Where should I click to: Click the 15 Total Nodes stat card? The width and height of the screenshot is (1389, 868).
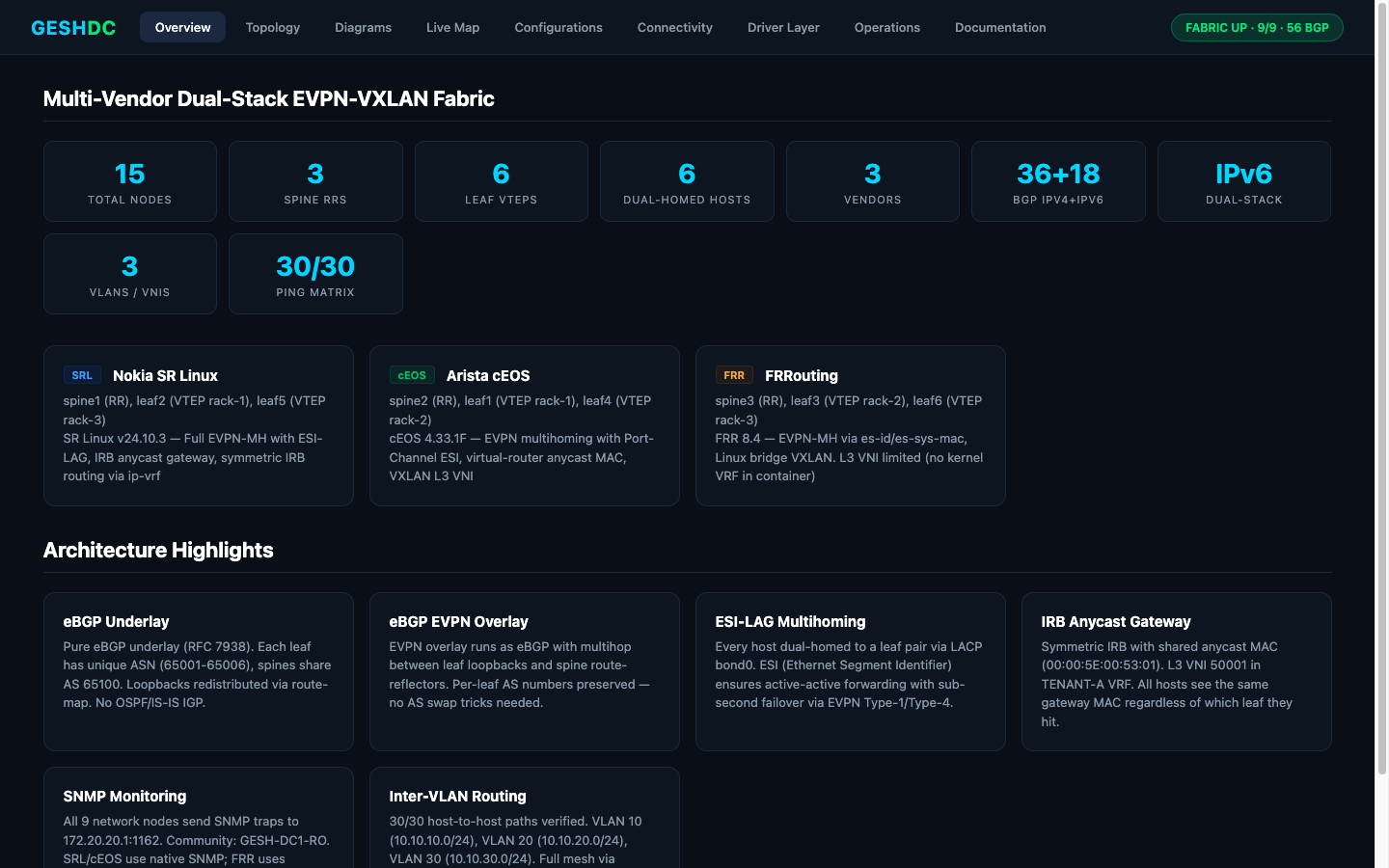(x=130, y=181)
